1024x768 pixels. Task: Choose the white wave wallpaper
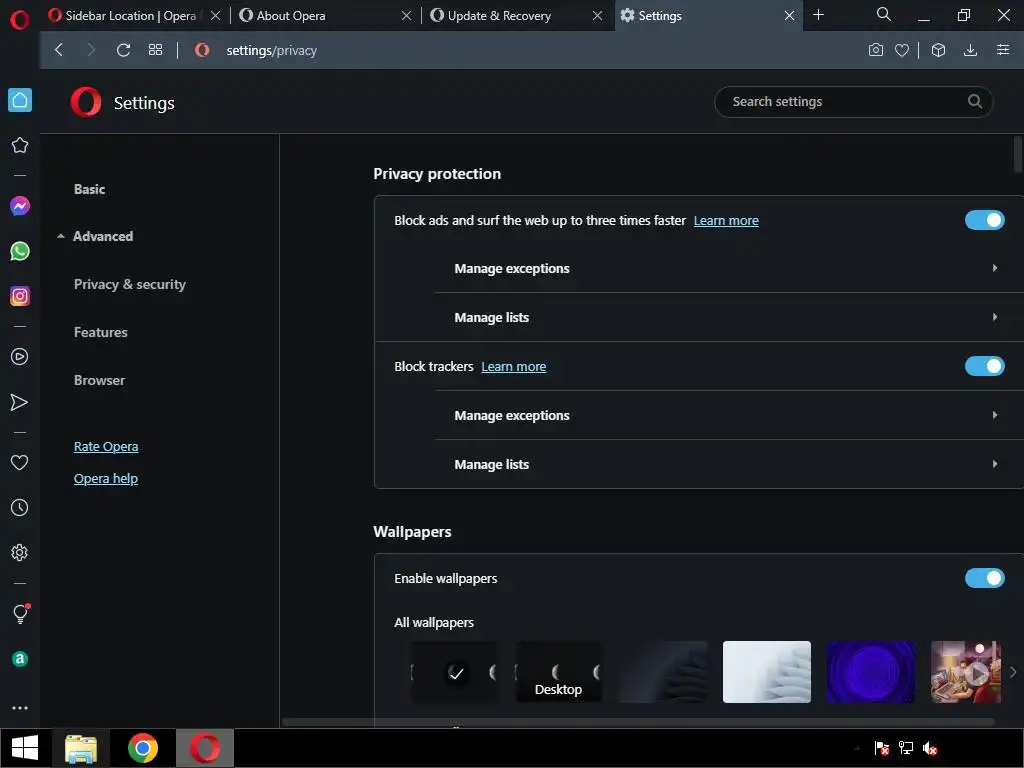[767, 672]
